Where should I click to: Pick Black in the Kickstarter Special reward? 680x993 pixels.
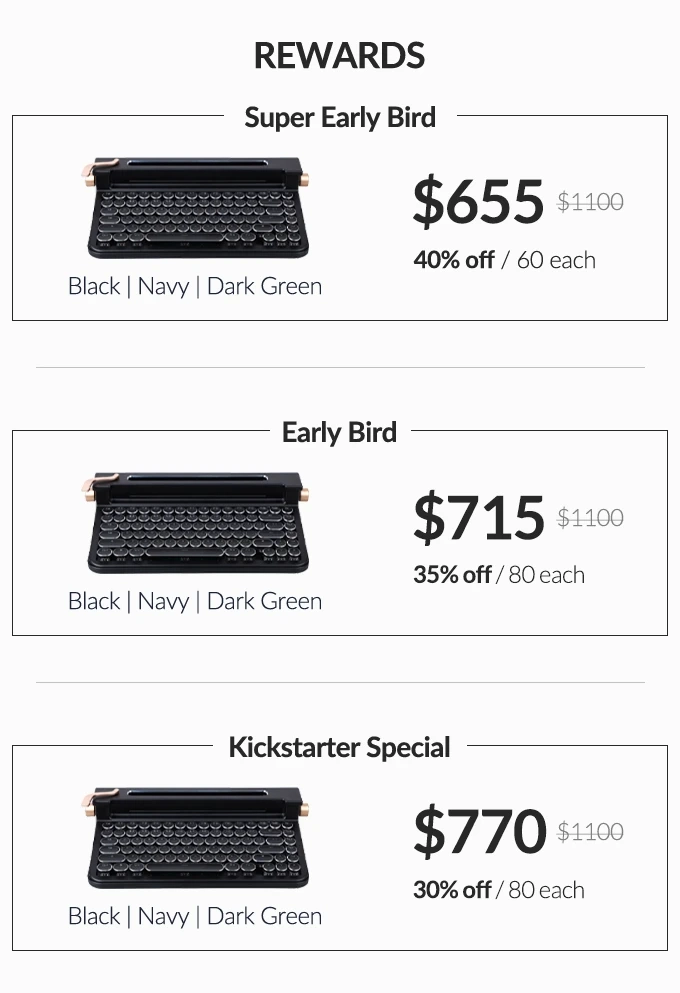coord(94,916)
